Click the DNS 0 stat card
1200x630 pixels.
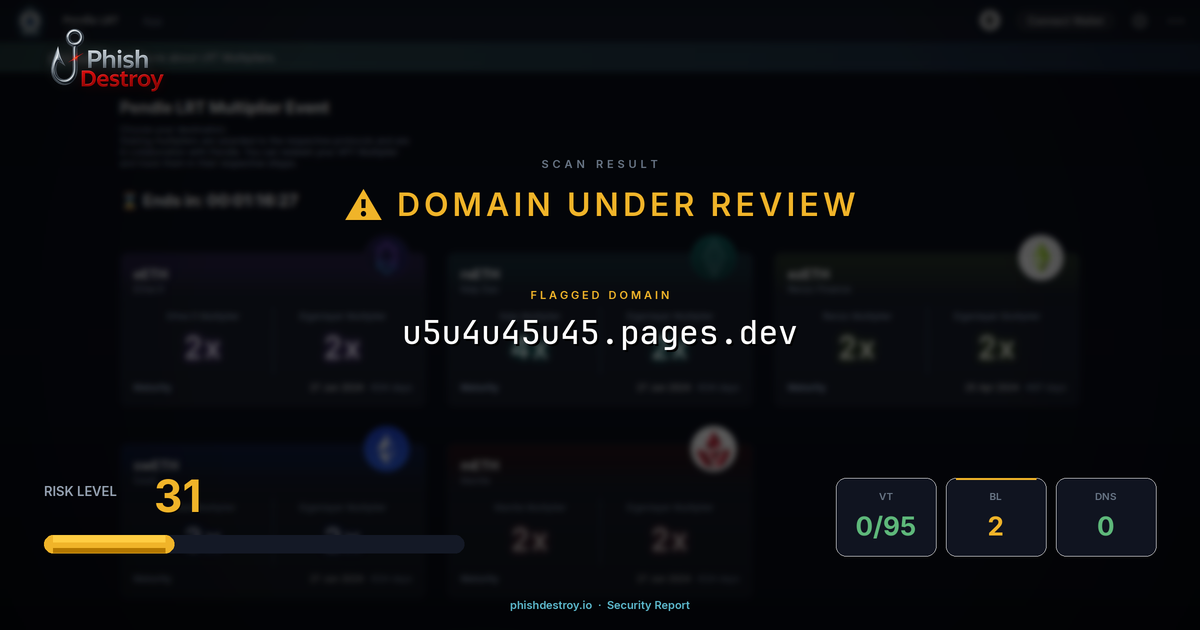click(x=1106, y=516)
